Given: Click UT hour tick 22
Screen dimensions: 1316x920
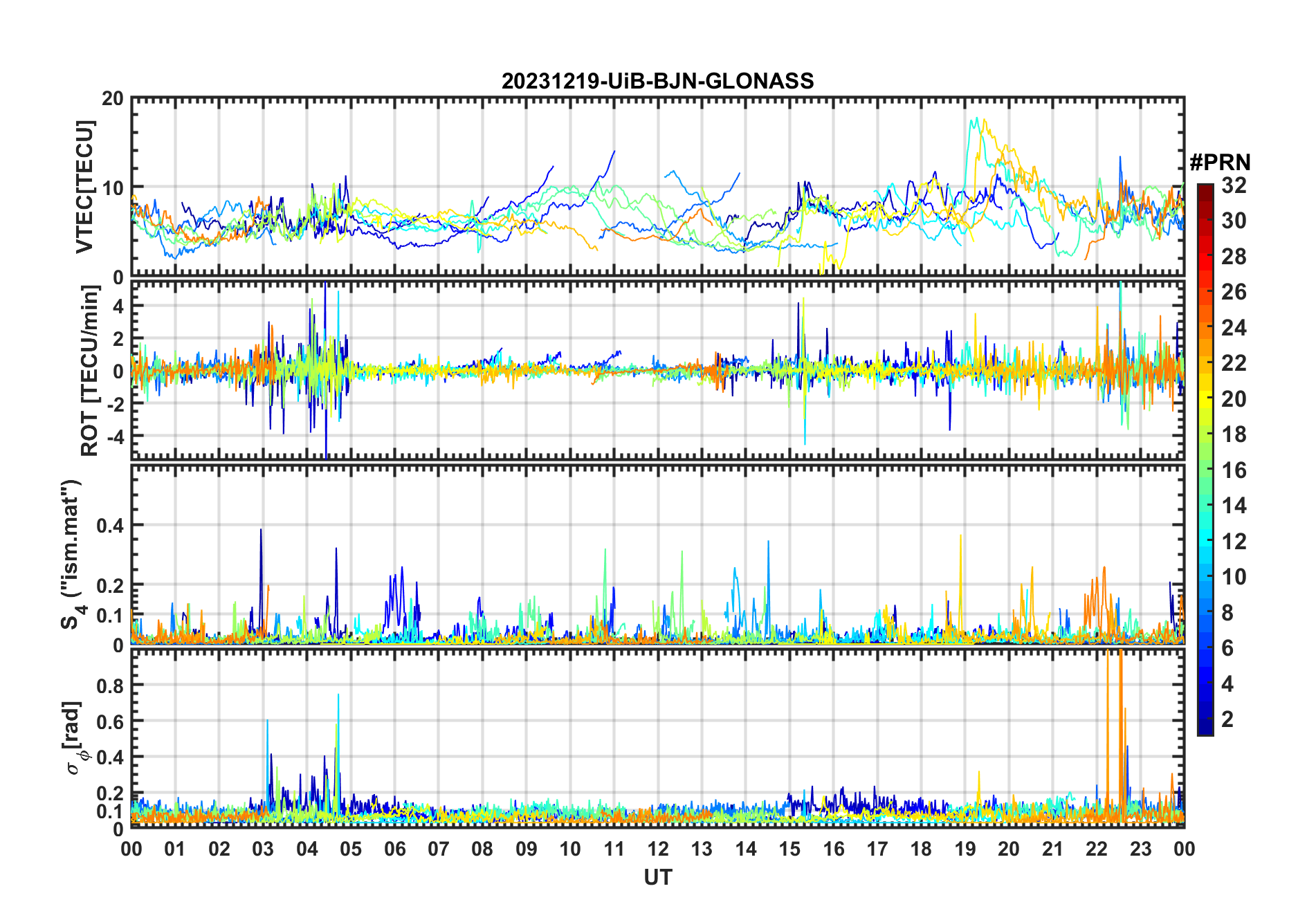Looking at the screenshot, I should point(1097,849).
